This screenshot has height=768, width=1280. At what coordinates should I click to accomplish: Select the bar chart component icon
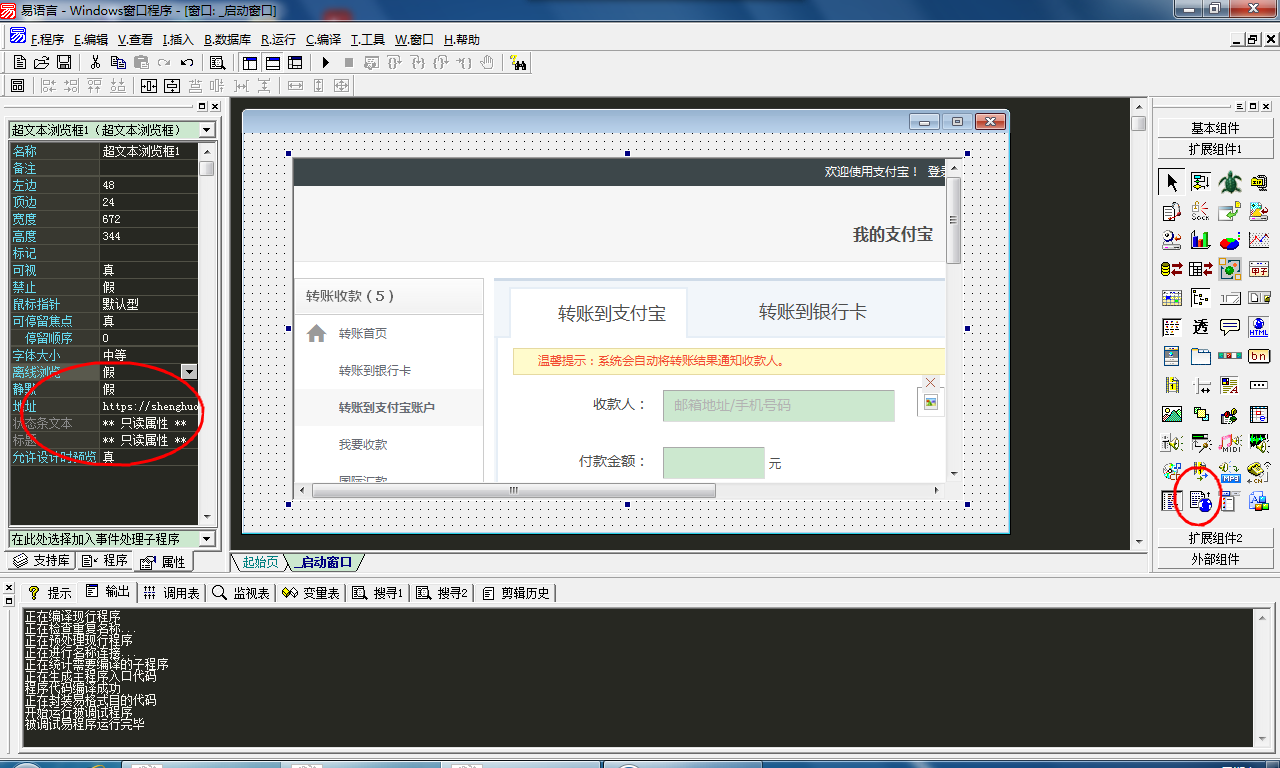click(x=1200, y=240)
